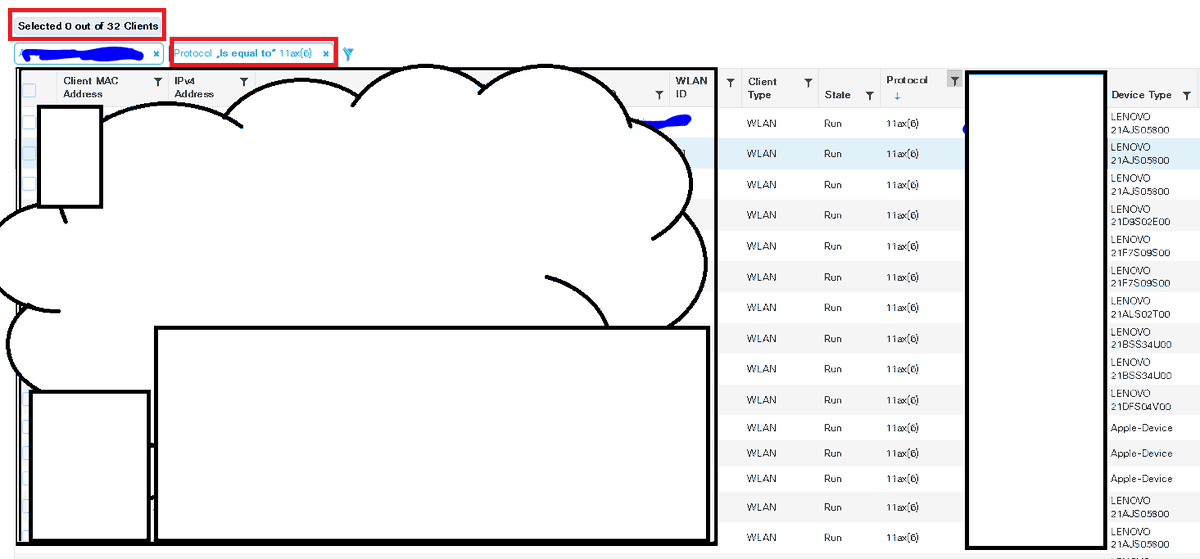Select the 'LENOVO 21DFS04V00' device type cell
This screenshot has height=559, width=1200.
[1141, 400]
